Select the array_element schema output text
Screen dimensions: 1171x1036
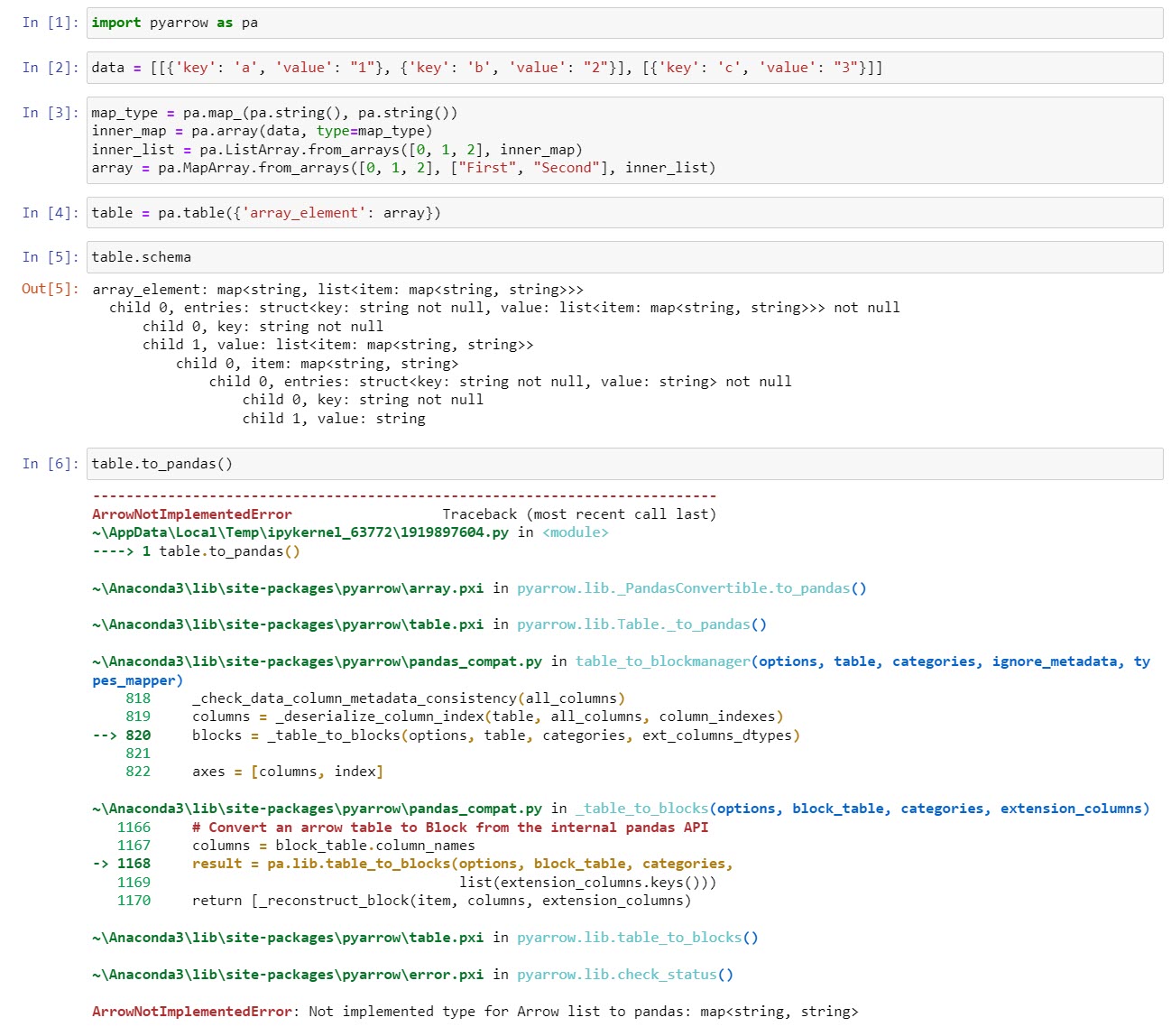[337, 289]
